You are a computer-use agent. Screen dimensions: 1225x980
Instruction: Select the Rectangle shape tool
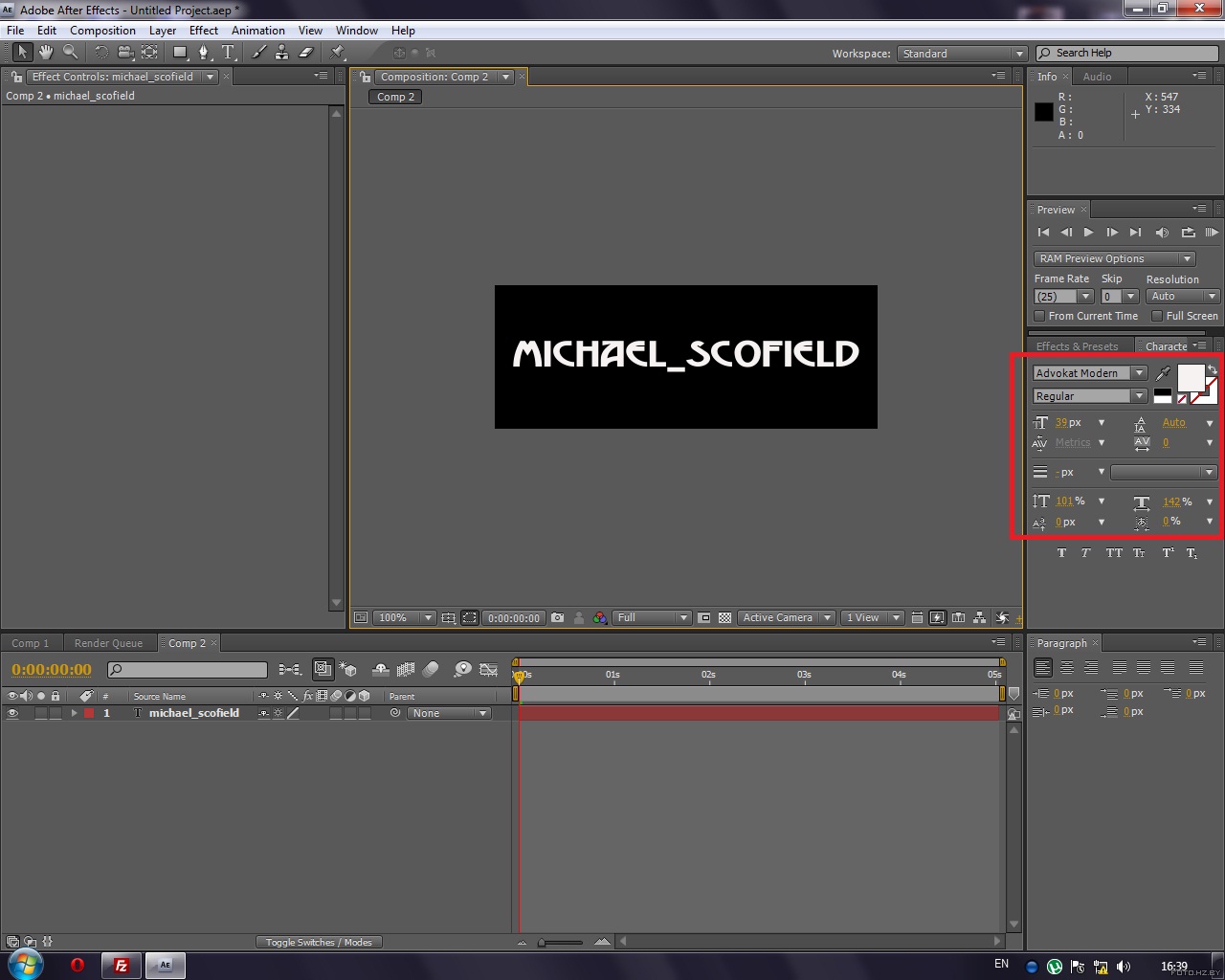180,53
